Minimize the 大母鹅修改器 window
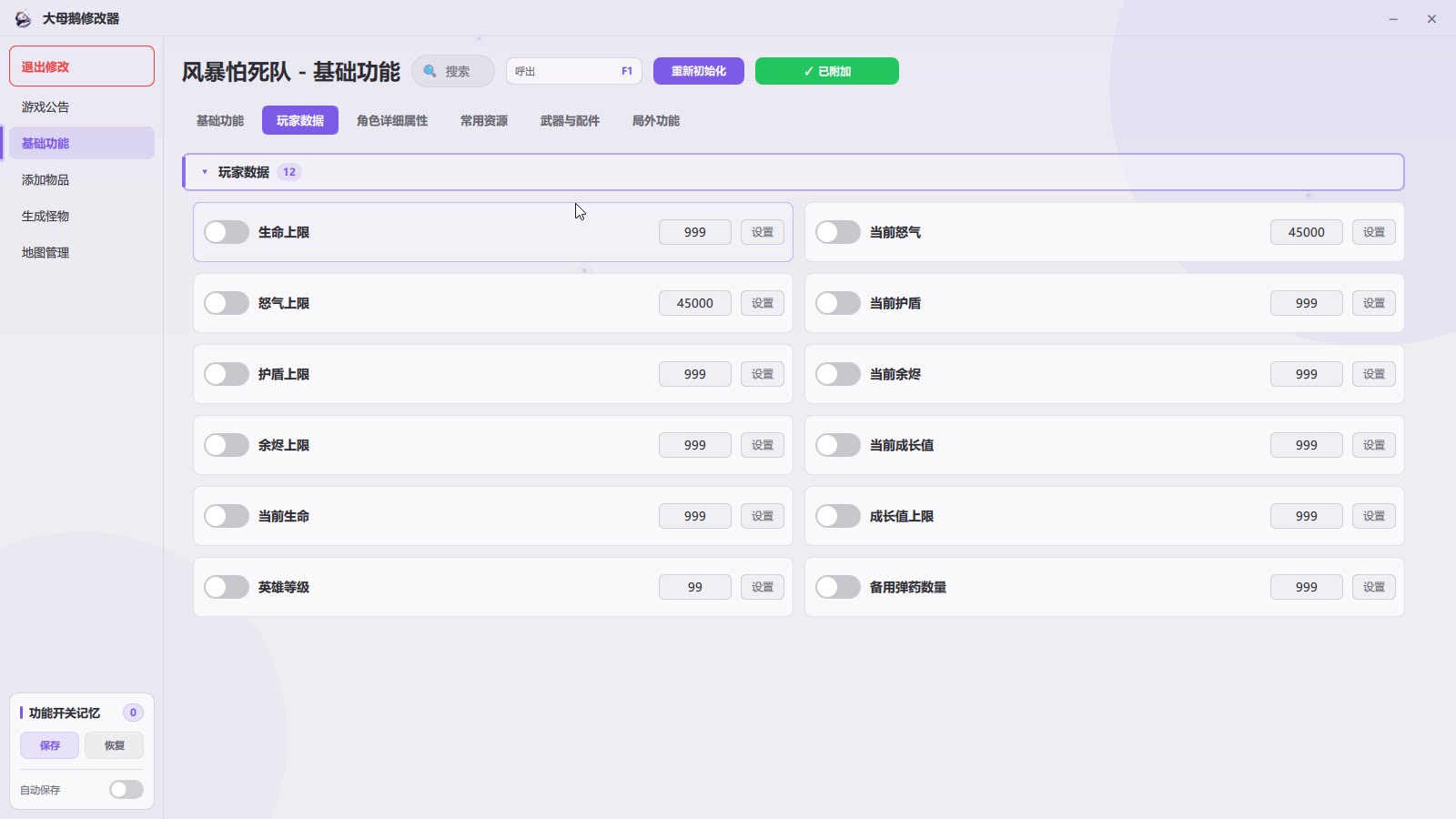Image resolution: width=1456 pixels, height=819 pixels. [1393, 18]
